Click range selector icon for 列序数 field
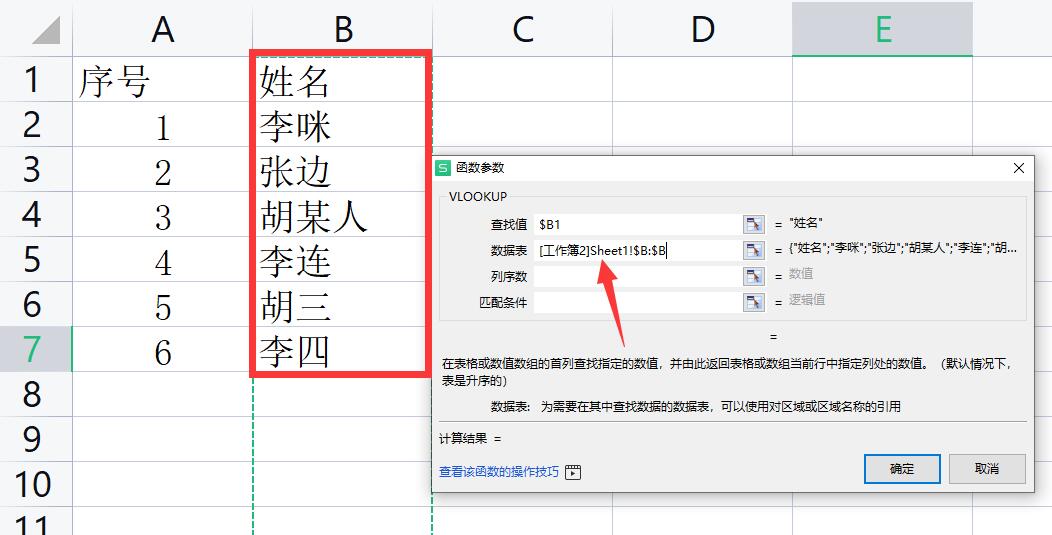The height and width of the screenshot is (535, 1052). coord(753,275)
